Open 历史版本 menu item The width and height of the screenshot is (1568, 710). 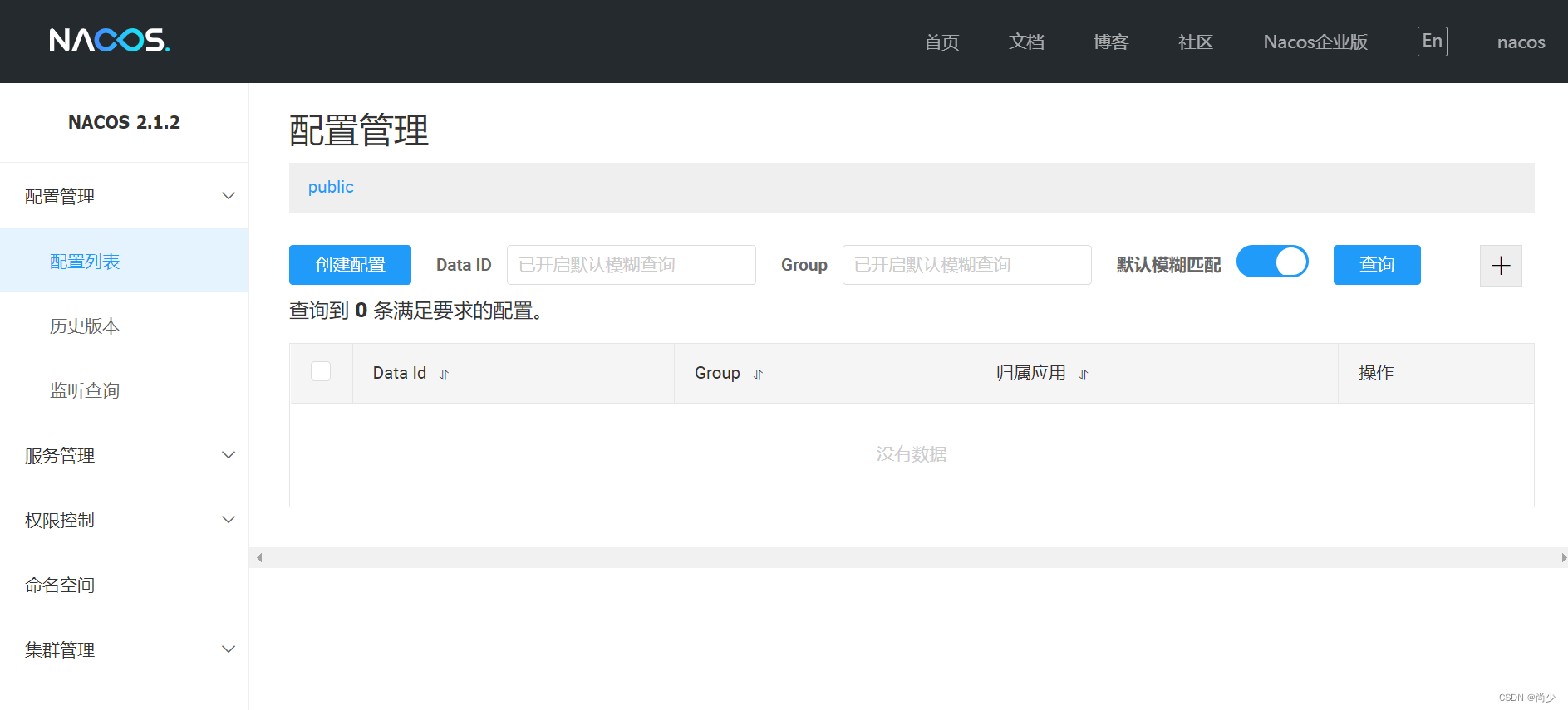coord(125,326)
